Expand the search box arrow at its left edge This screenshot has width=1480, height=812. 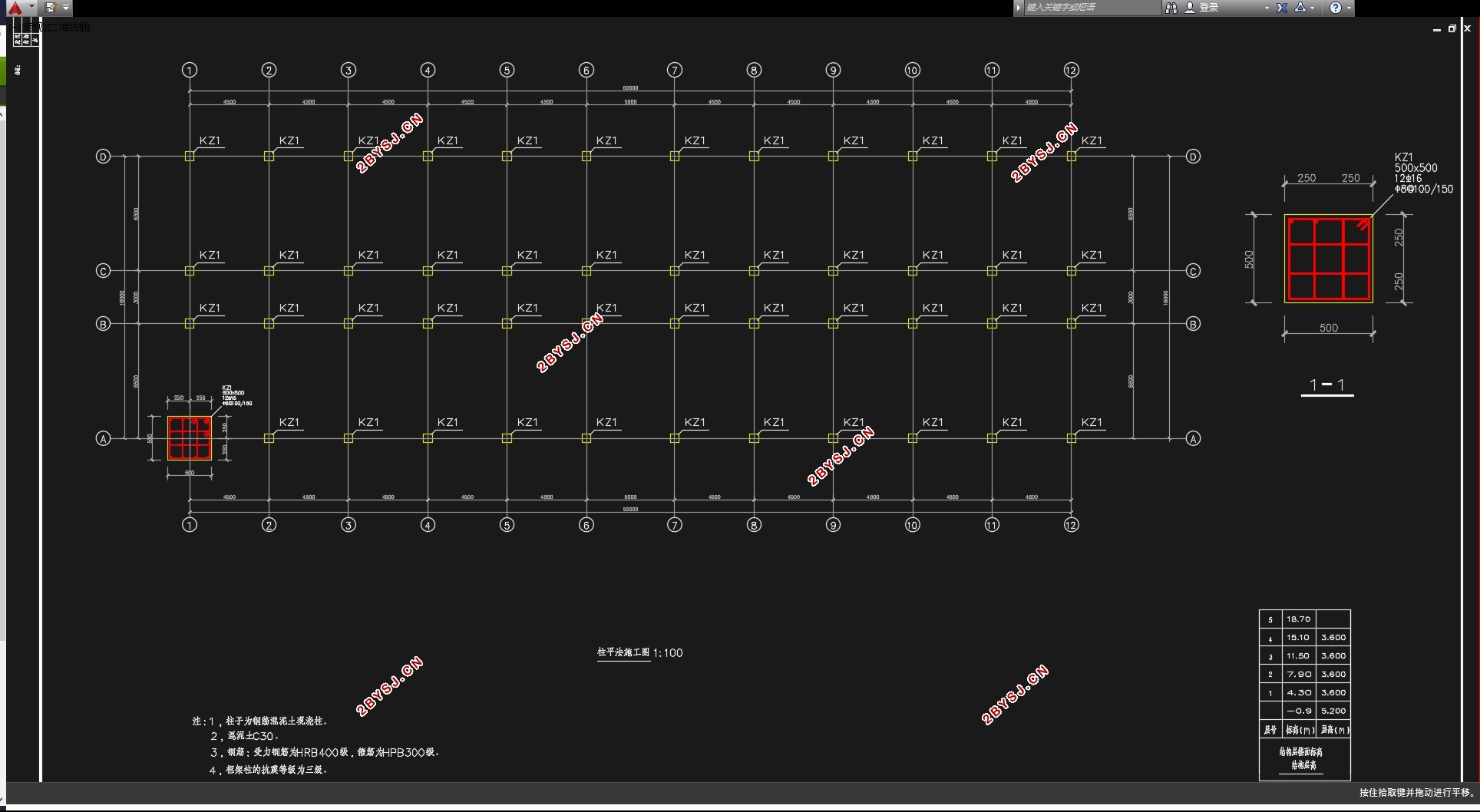(1019, 7)
